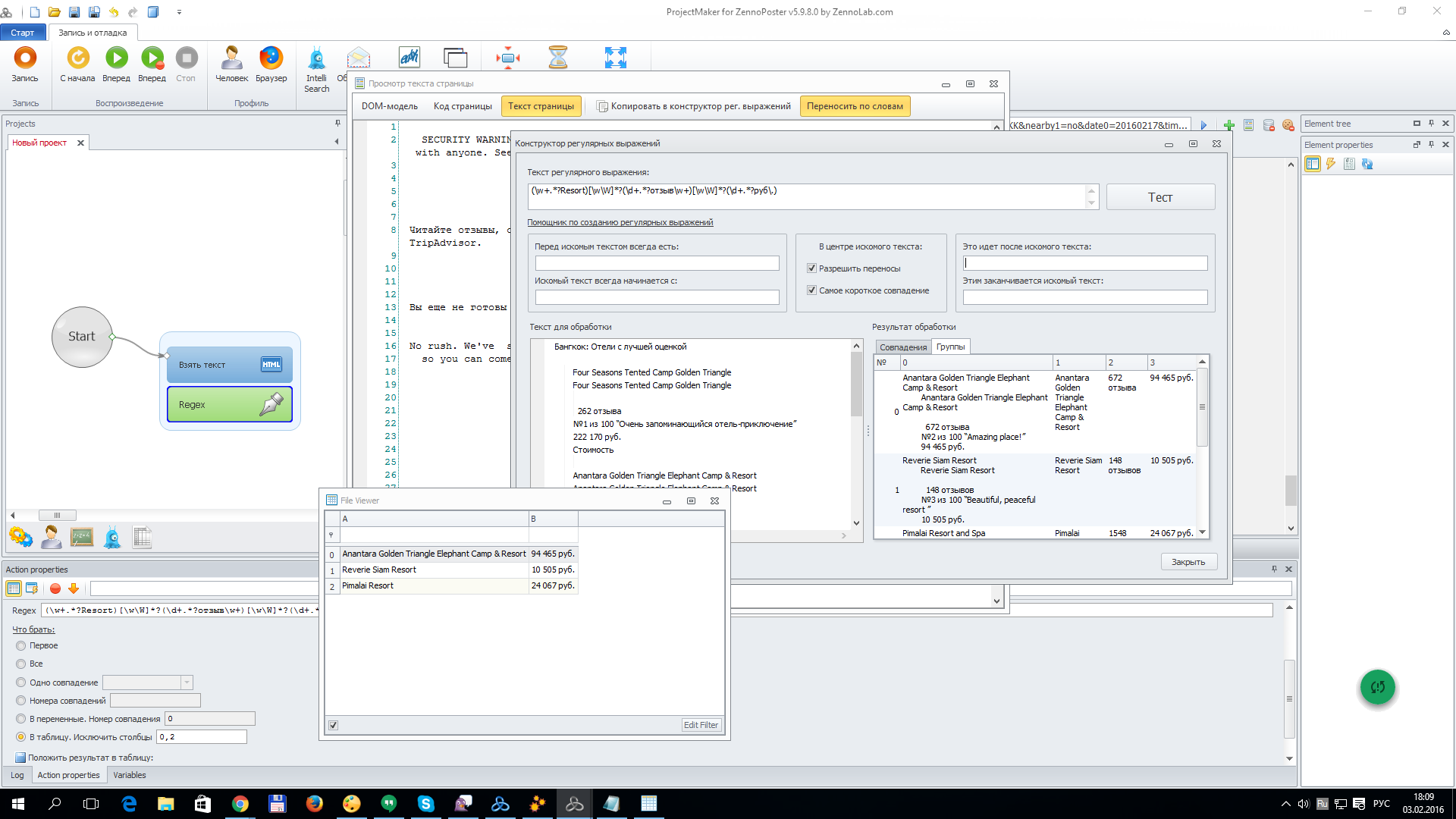
Task: Toggle Разрешить переносы checkbox
Action: [x=811, y=268]
